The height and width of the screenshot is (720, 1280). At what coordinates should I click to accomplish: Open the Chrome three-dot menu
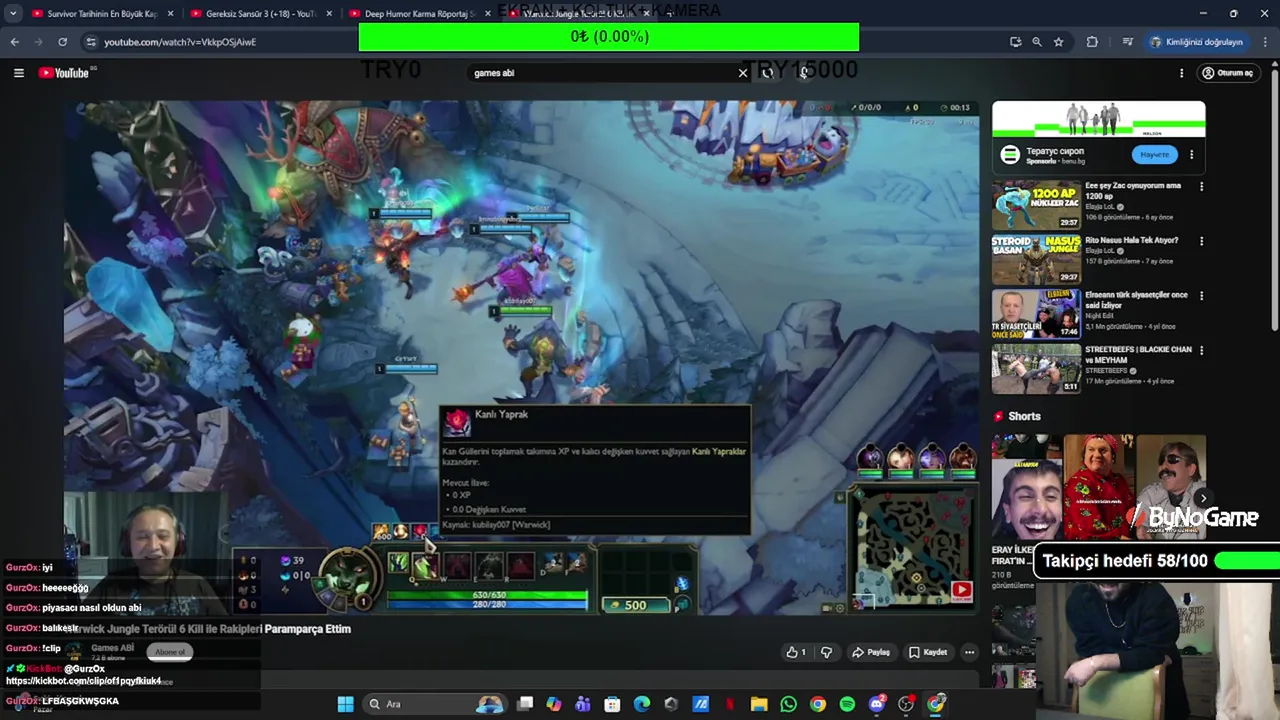(1265, 42)
